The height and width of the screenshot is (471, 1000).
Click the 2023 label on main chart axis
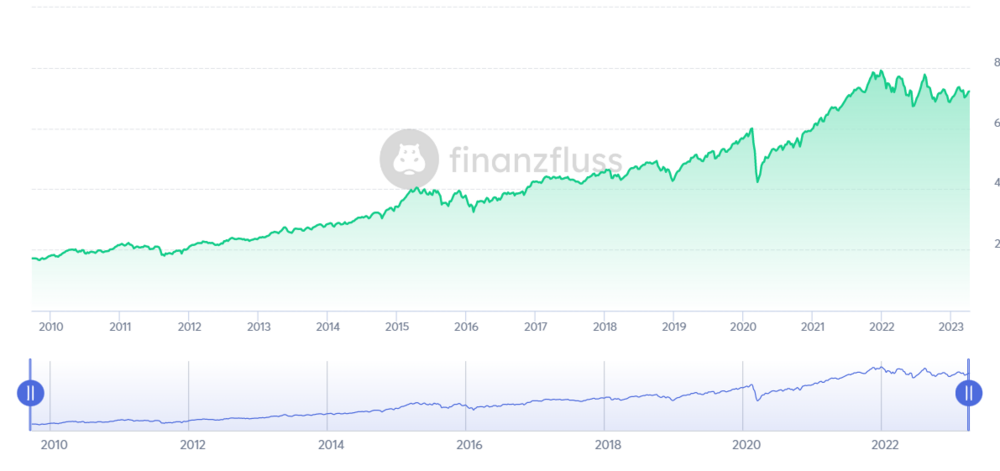pos(950,326)
